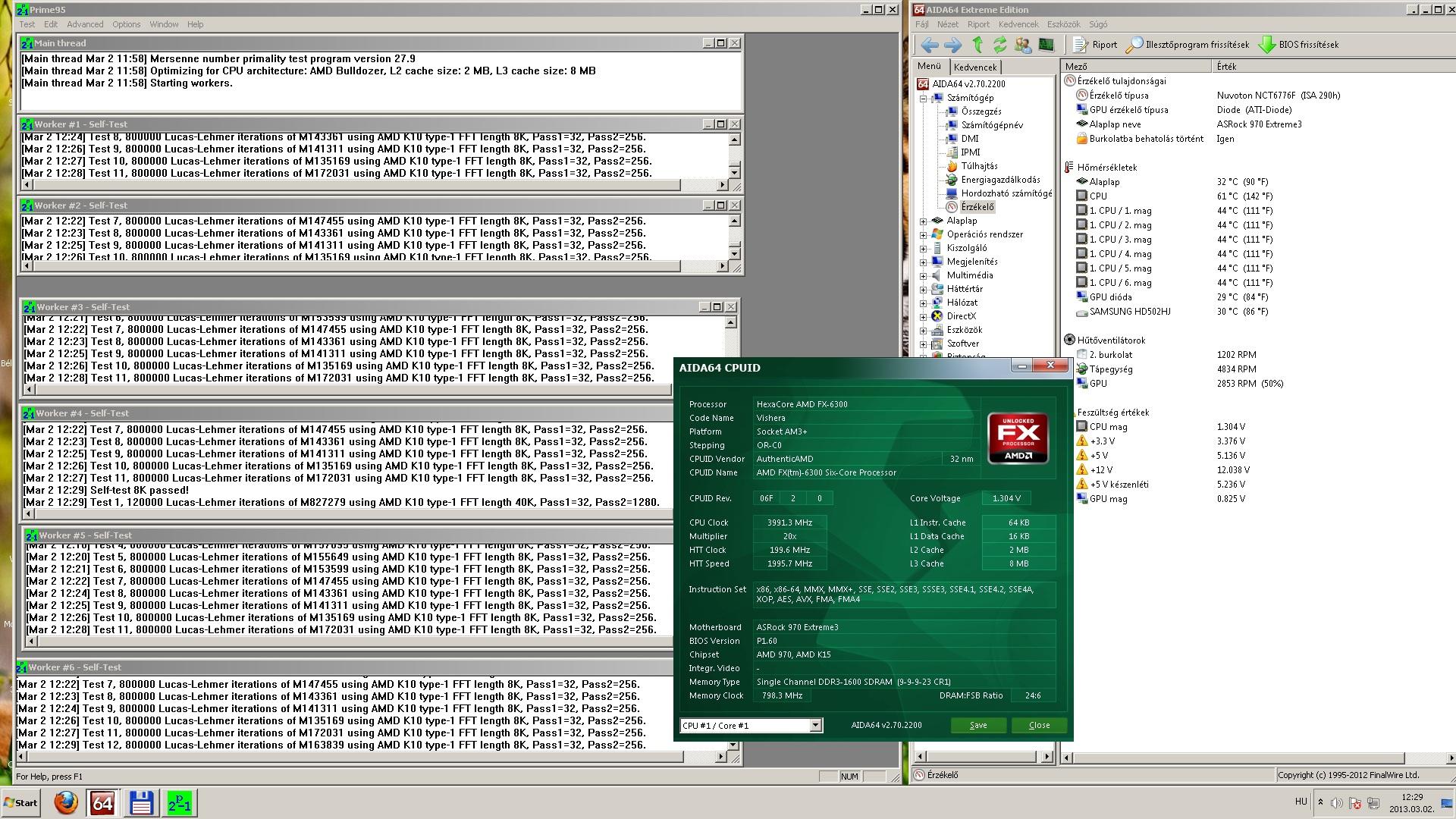Expand the DirectX tree node
1456x819 pixels.
click(924, 316)
